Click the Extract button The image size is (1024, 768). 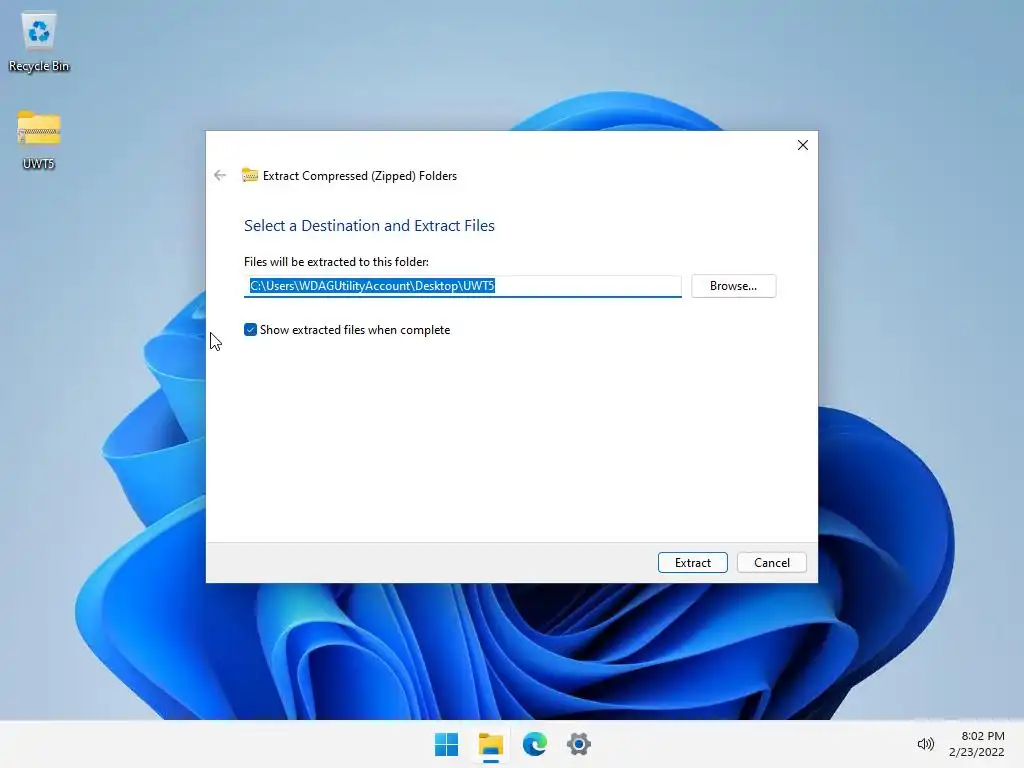[692, 562]
